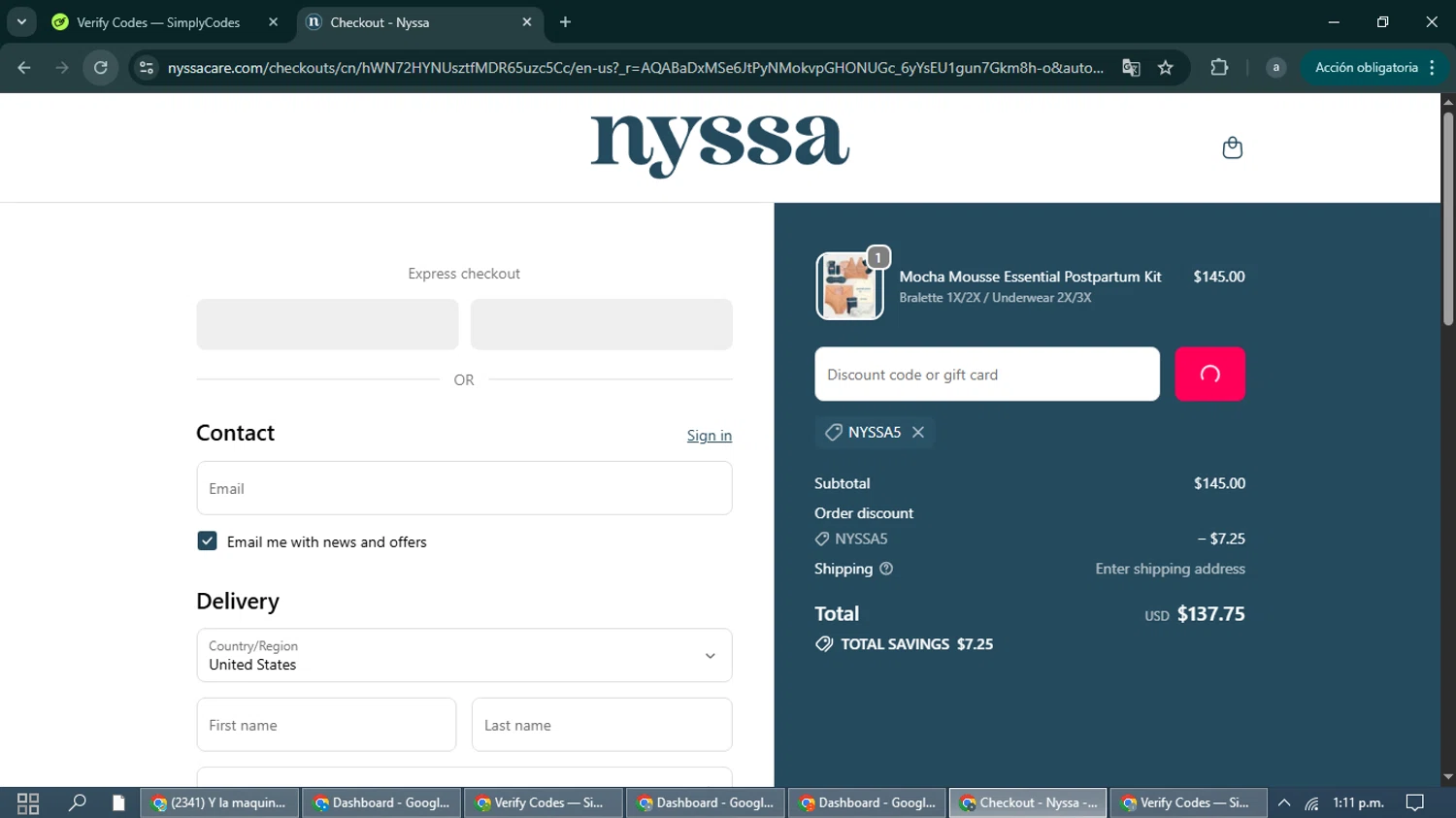Open the Chrome three-dot menu
The width and height of the screenshot is (1456, 818).
[1433, 68]
